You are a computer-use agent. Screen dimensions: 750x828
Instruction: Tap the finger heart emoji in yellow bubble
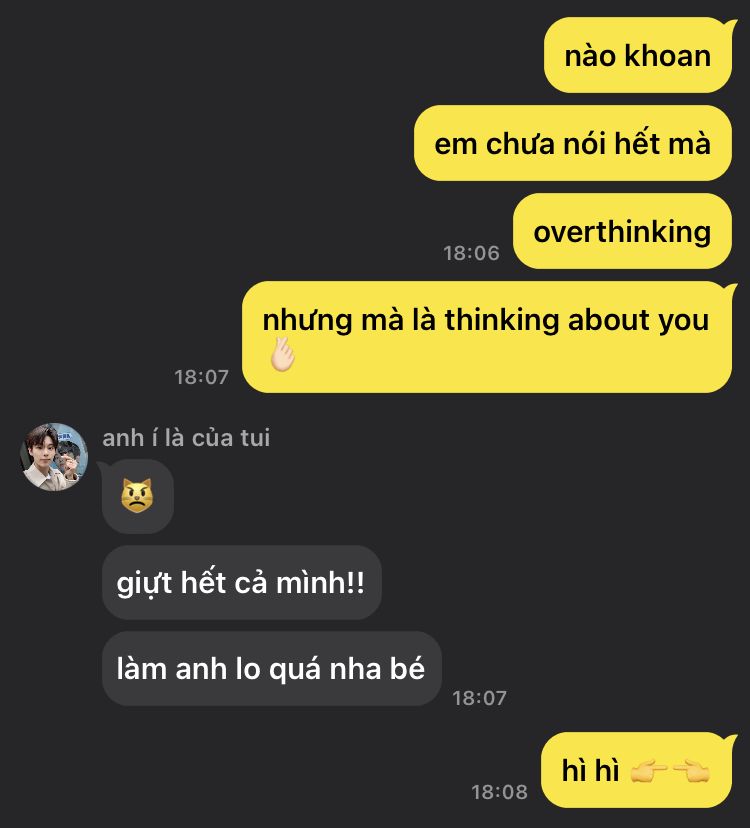pos(282,355)
